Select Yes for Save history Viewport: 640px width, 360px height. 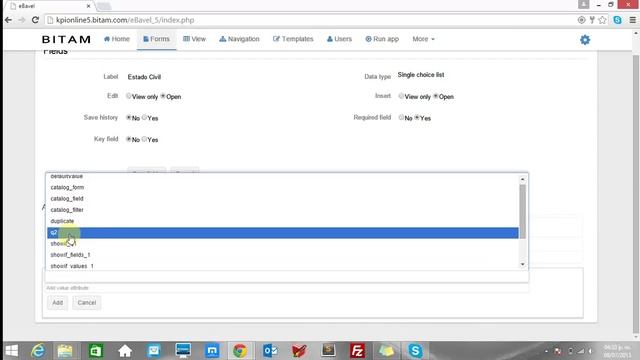(144, 118)
